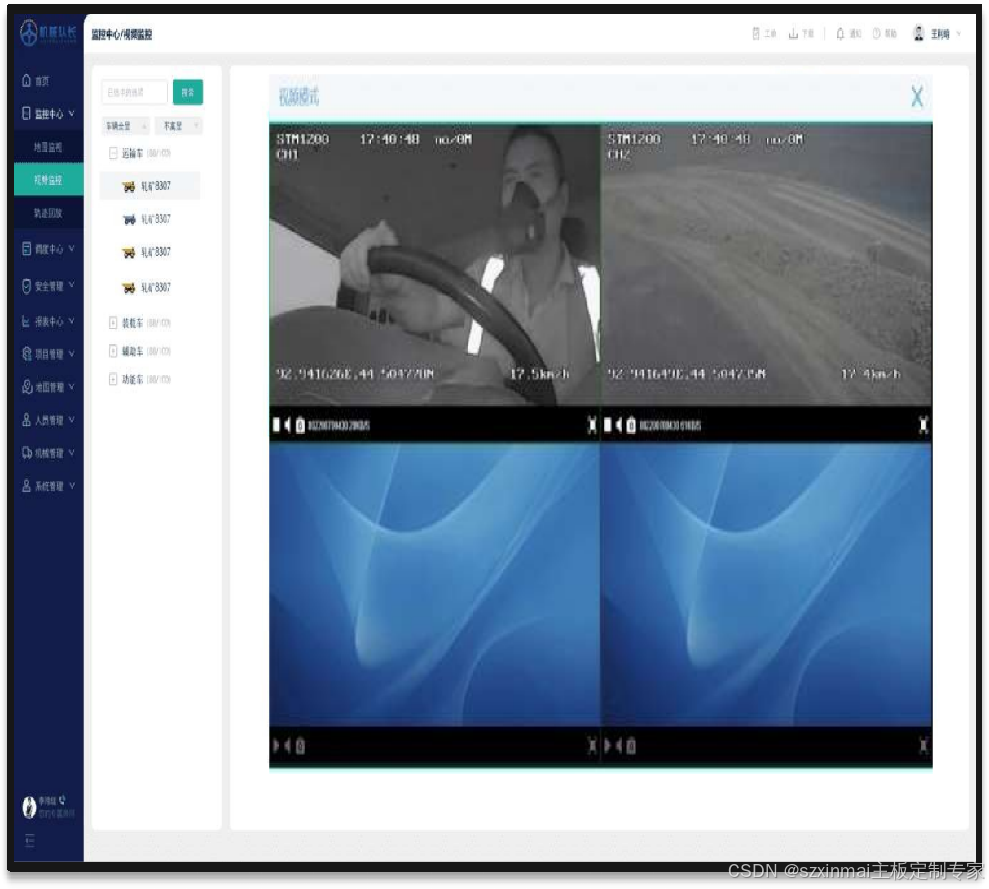The height and width of the screenshot is (889, 989).
Task: Mute audio on the CH2 road camera
Action: coord(619,426)
